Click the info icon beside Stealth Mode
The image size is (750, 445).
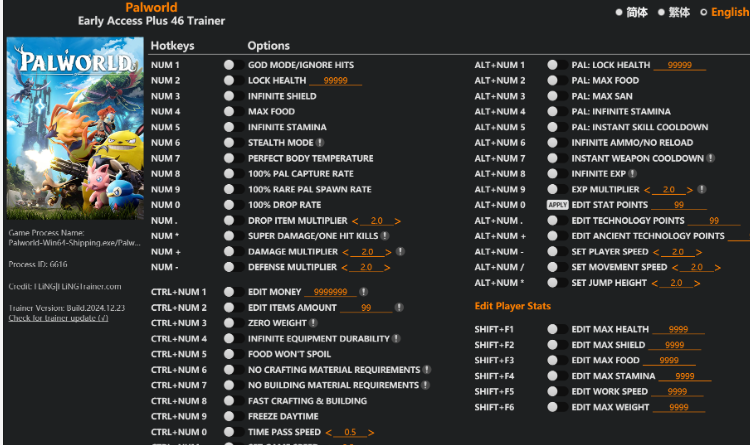pyautogui.click(x=320, y=143)
